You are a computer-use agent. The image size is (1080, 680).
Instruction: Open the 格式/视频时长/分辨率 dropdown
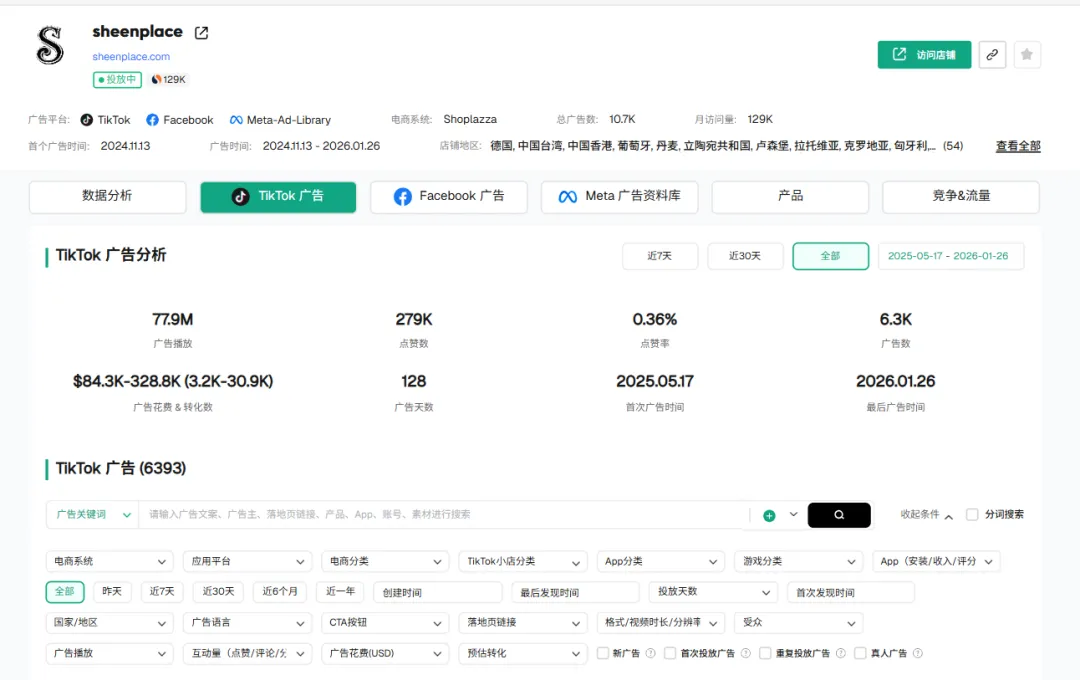[x=661, y=623]
